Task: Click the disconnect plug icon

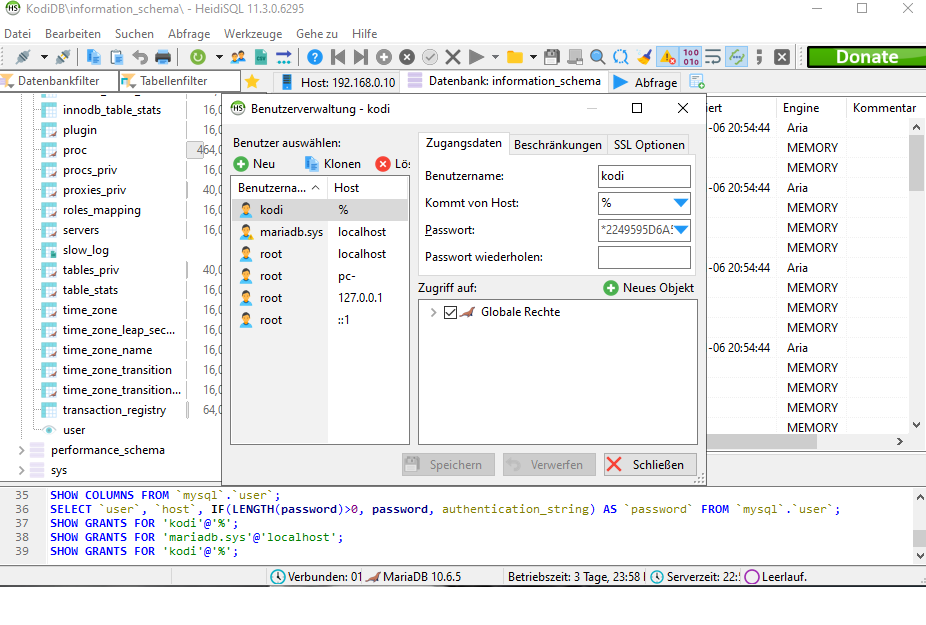Action: pos(63,57)
